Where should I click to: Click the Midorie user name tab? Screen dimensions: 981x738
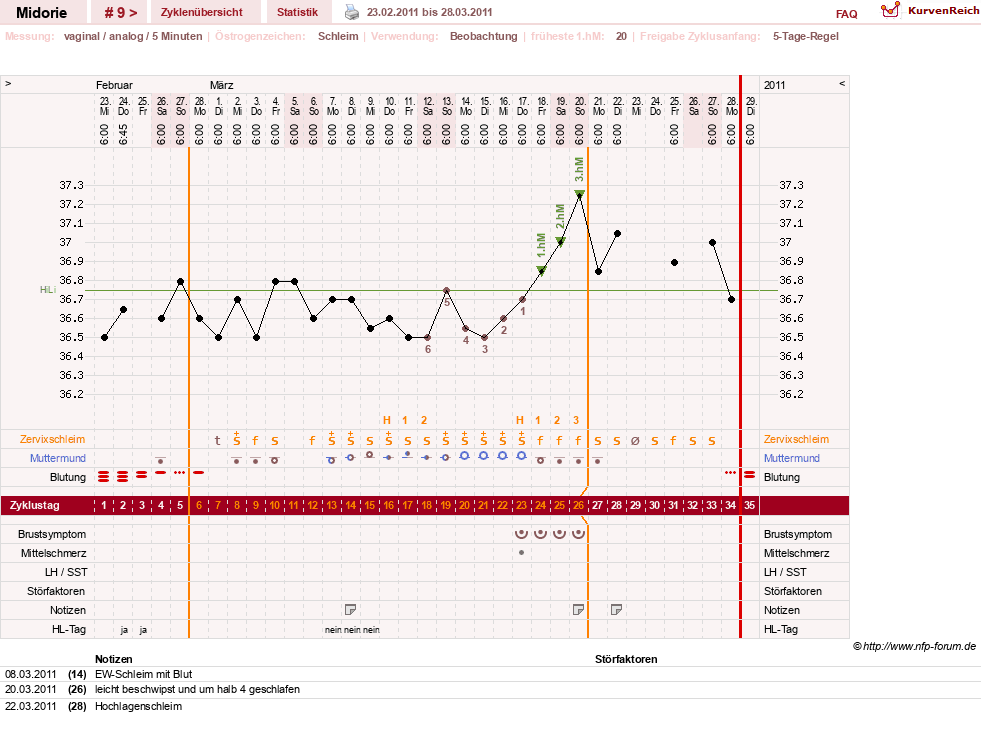pyautogui.click(x=41, y=13)
